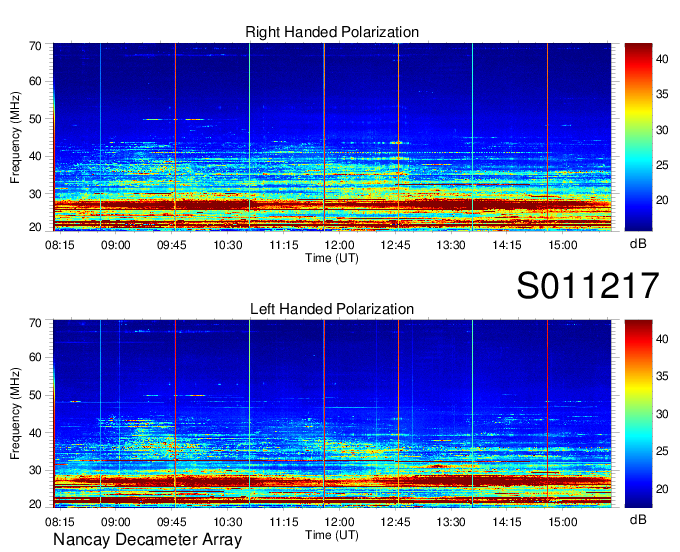Click the 35 dB value on Left Handed color bar
This screenshot has height=552, width=680.
[662, 376]
